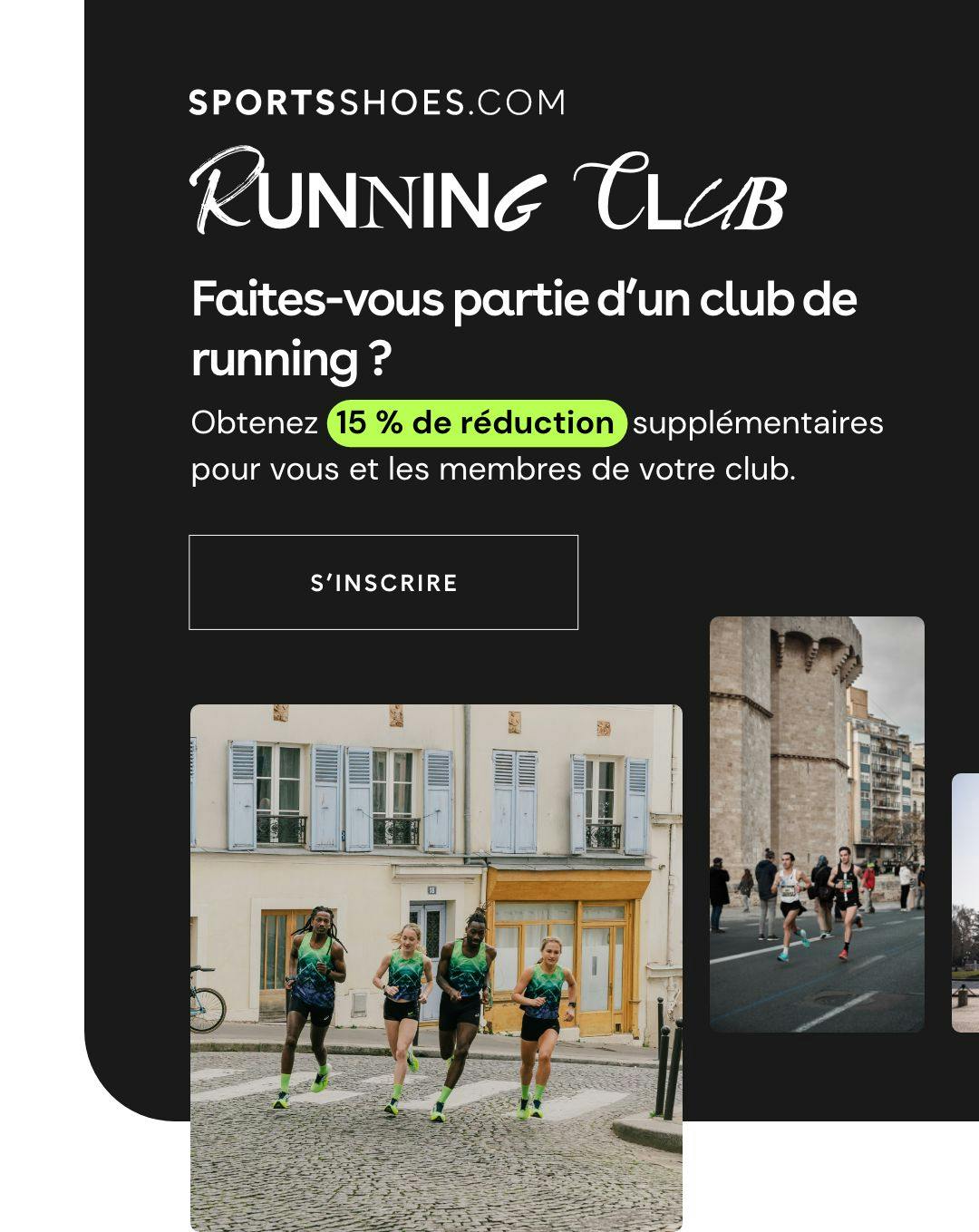Click the SPORTSSHOES.COM logo
Screen dimensions: 979x1232
[x=376, y=102]
